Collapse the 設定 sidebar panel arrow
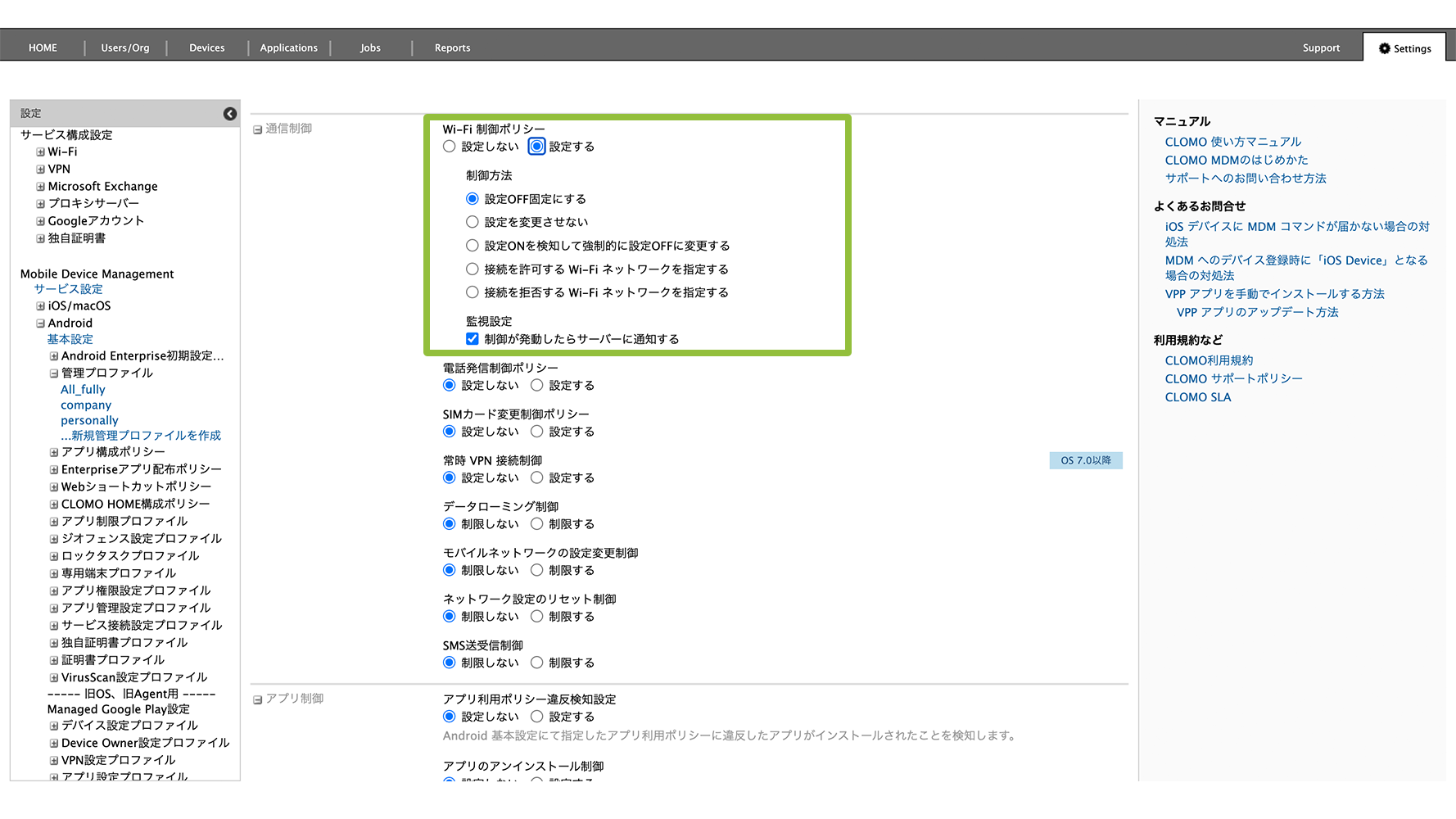This screenshot has height=819, width=1456. [230, 114]
